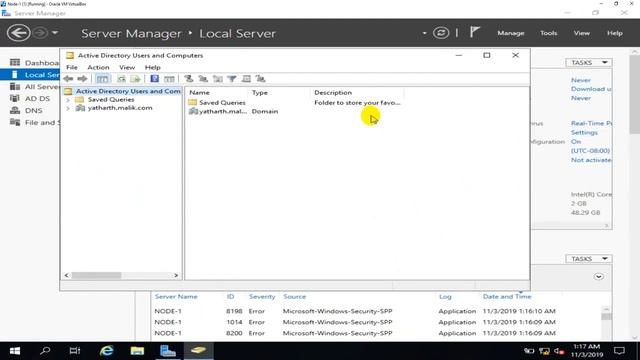Open the ADUC Action menu

[x=98, y=67]
